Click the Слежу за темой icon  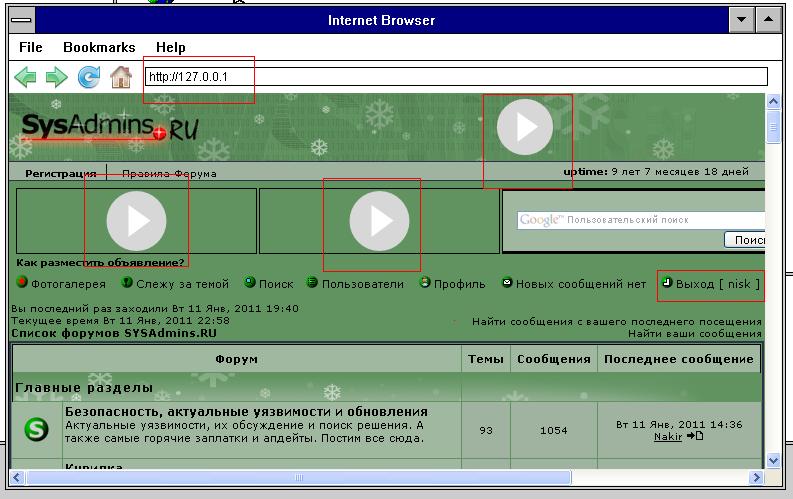pos(127,282)
